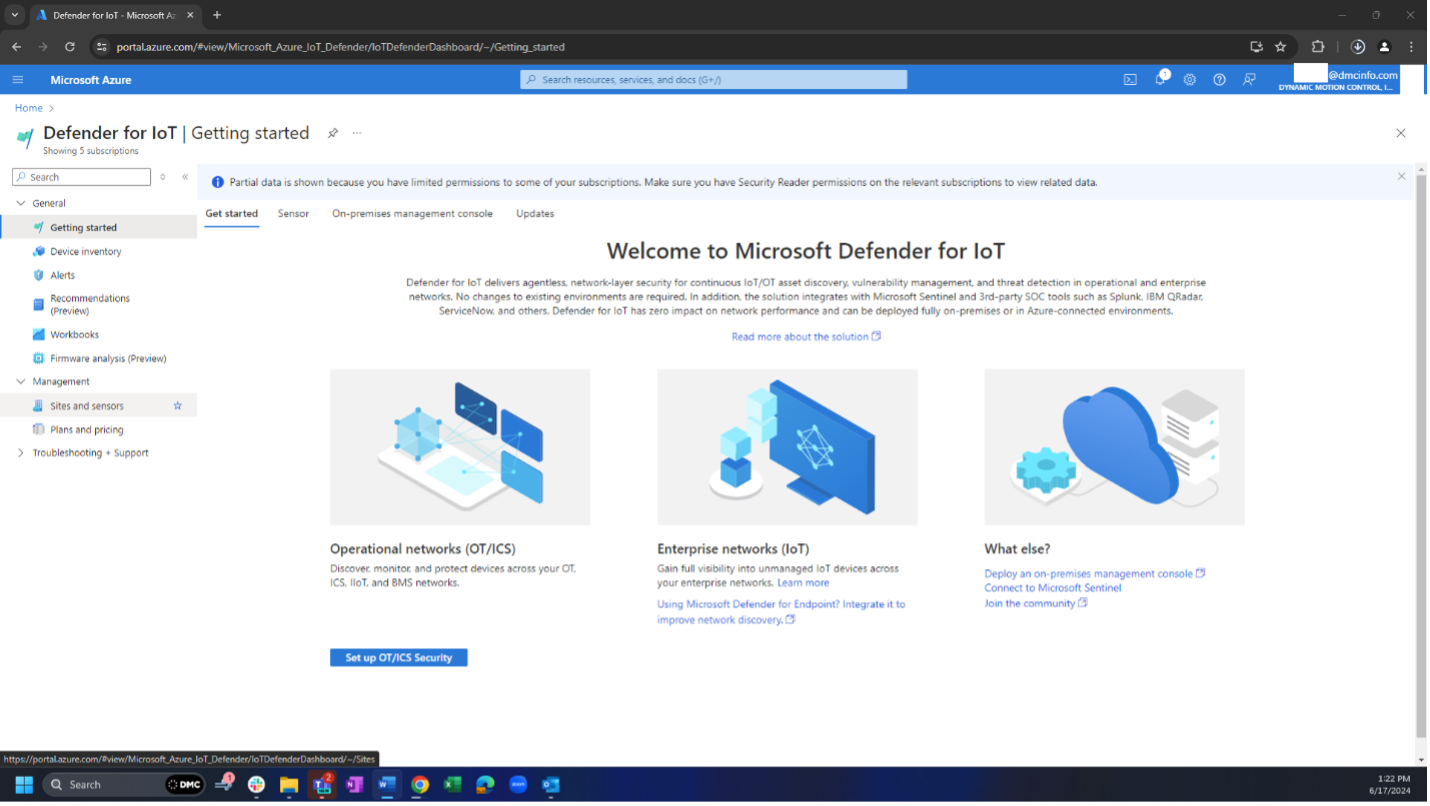
Task: Click the Enterprise networks illustration
Action: click(787, 447)
